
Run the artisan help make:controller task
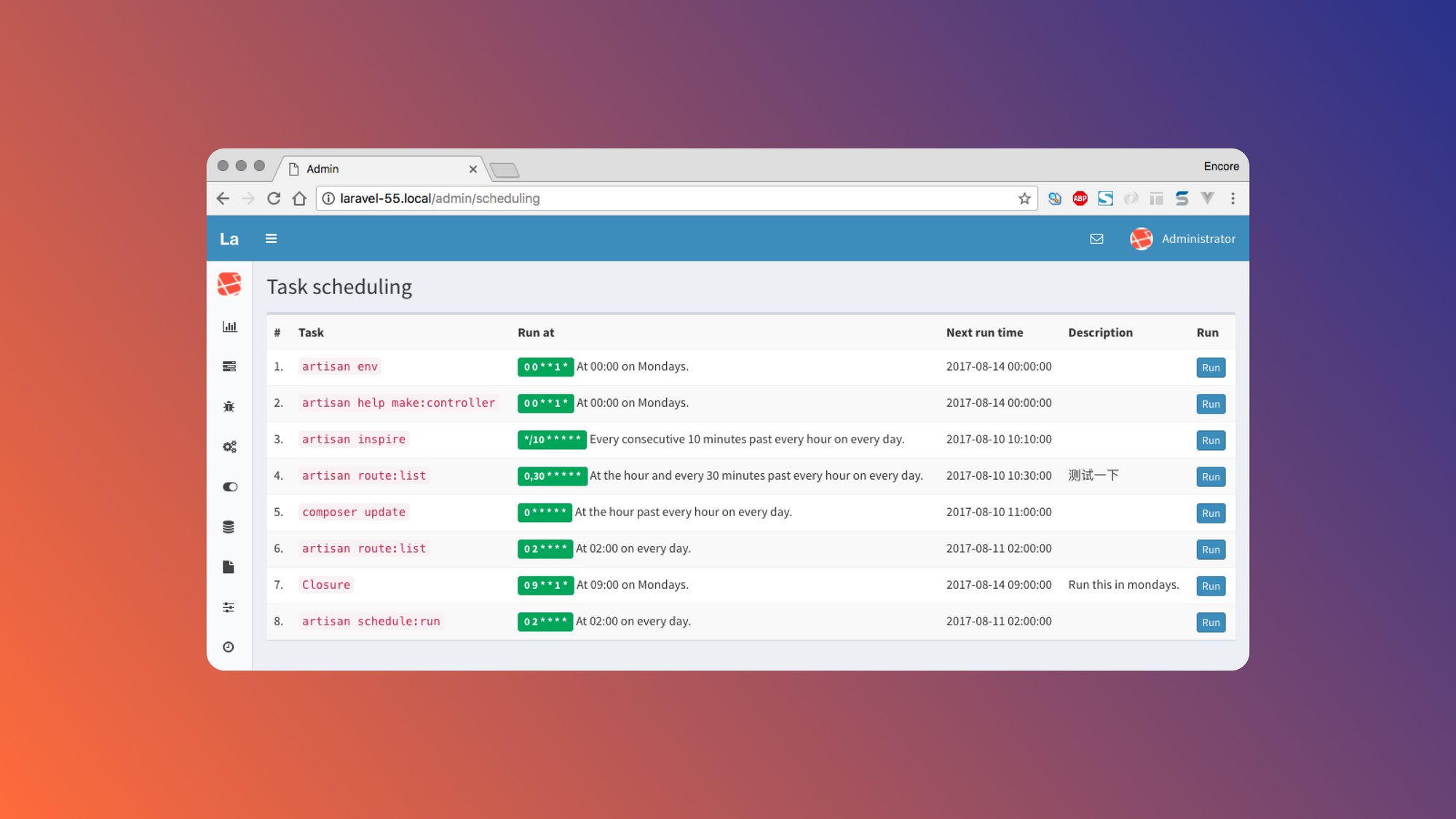(1211, 404)
